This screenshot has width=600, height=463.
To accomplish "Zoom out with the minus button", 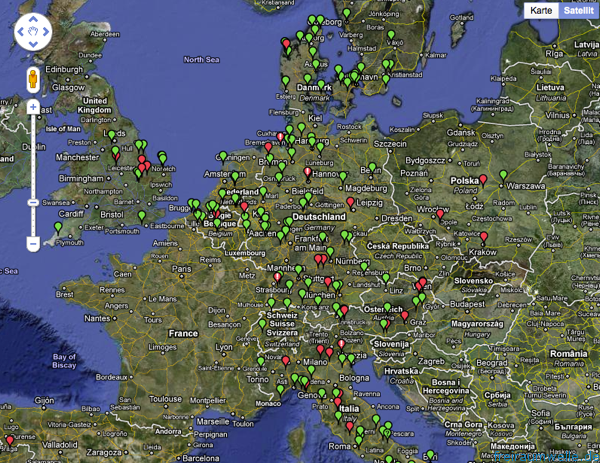I will 33,243.
